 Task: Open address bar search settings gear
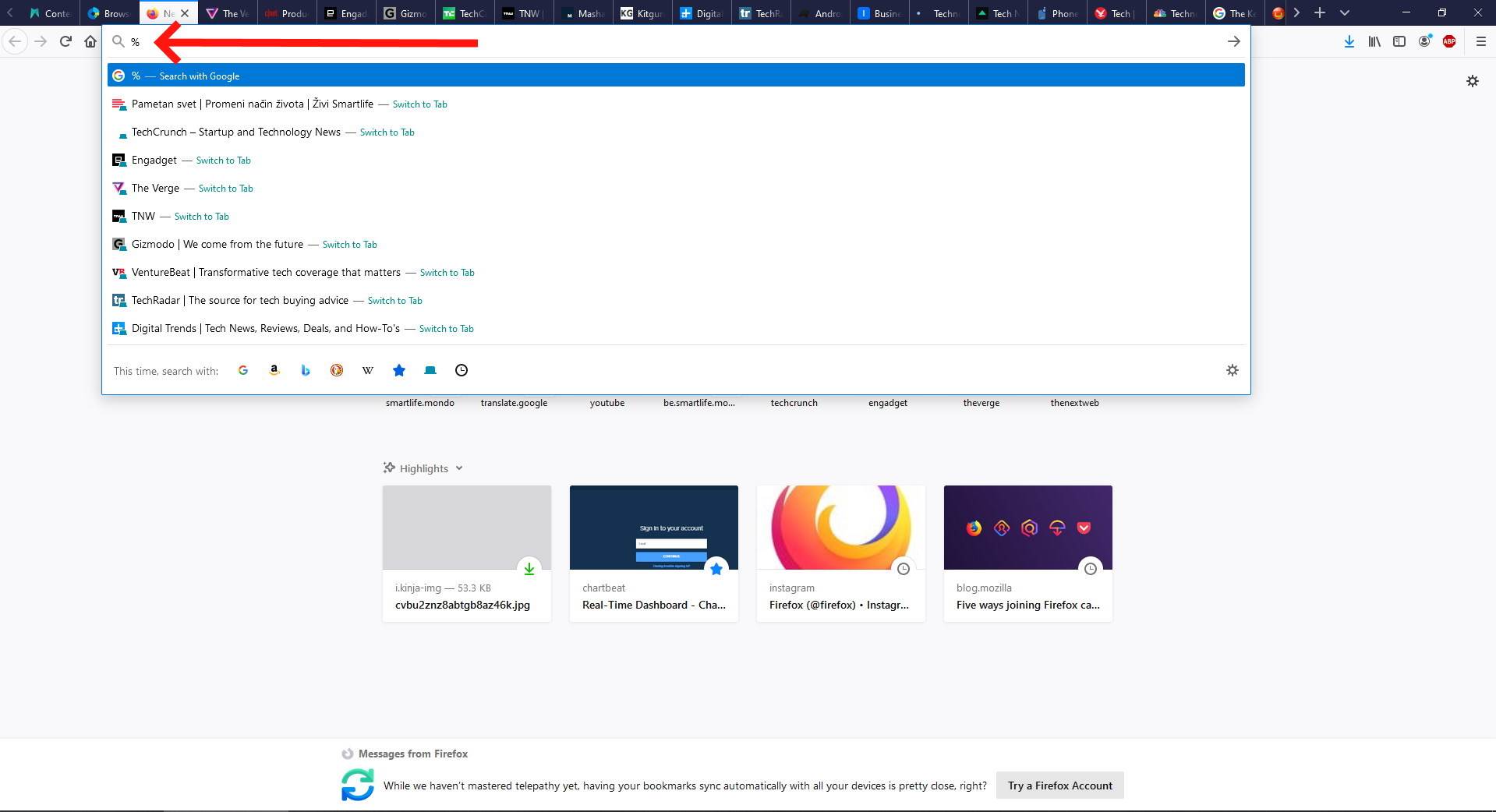[1232, 371]
